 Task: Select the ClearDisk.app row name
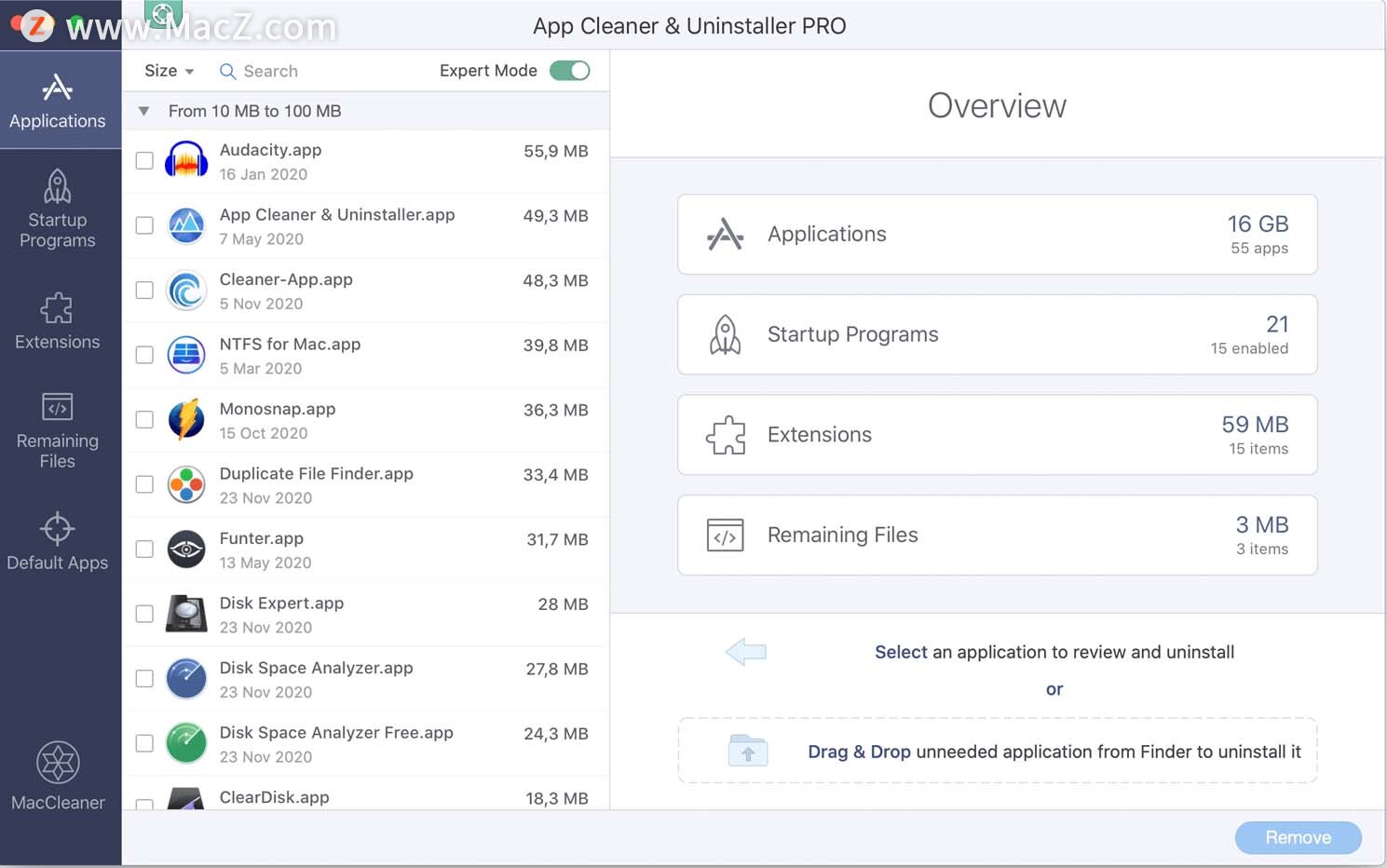tap(275, 797)
